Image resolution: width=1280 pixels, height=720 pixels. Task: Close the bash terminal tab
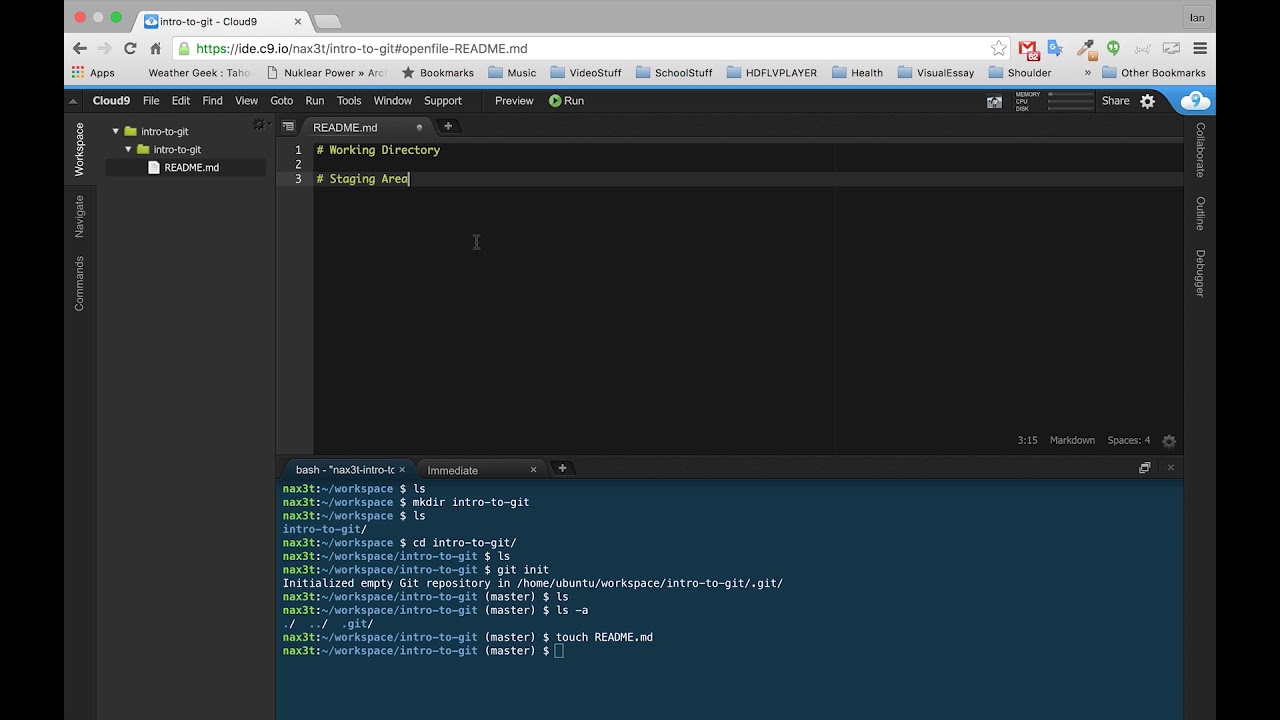(402, 469)
